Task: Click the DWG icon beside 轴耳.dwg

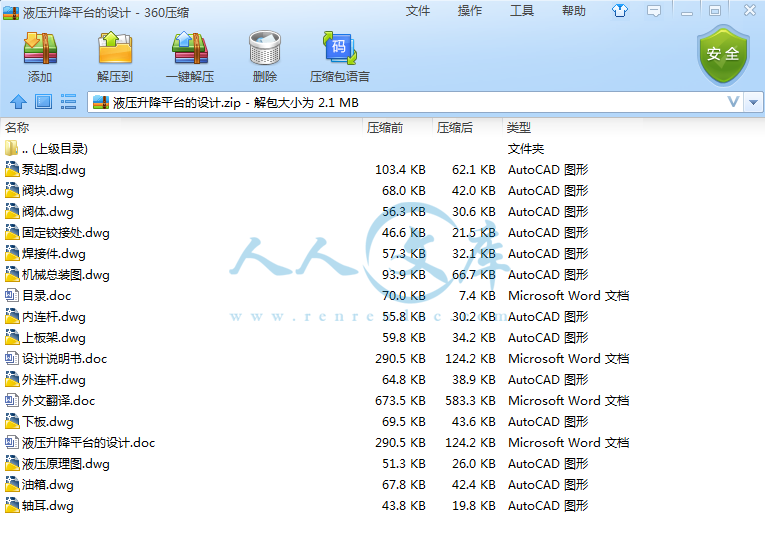Action: 12,505
